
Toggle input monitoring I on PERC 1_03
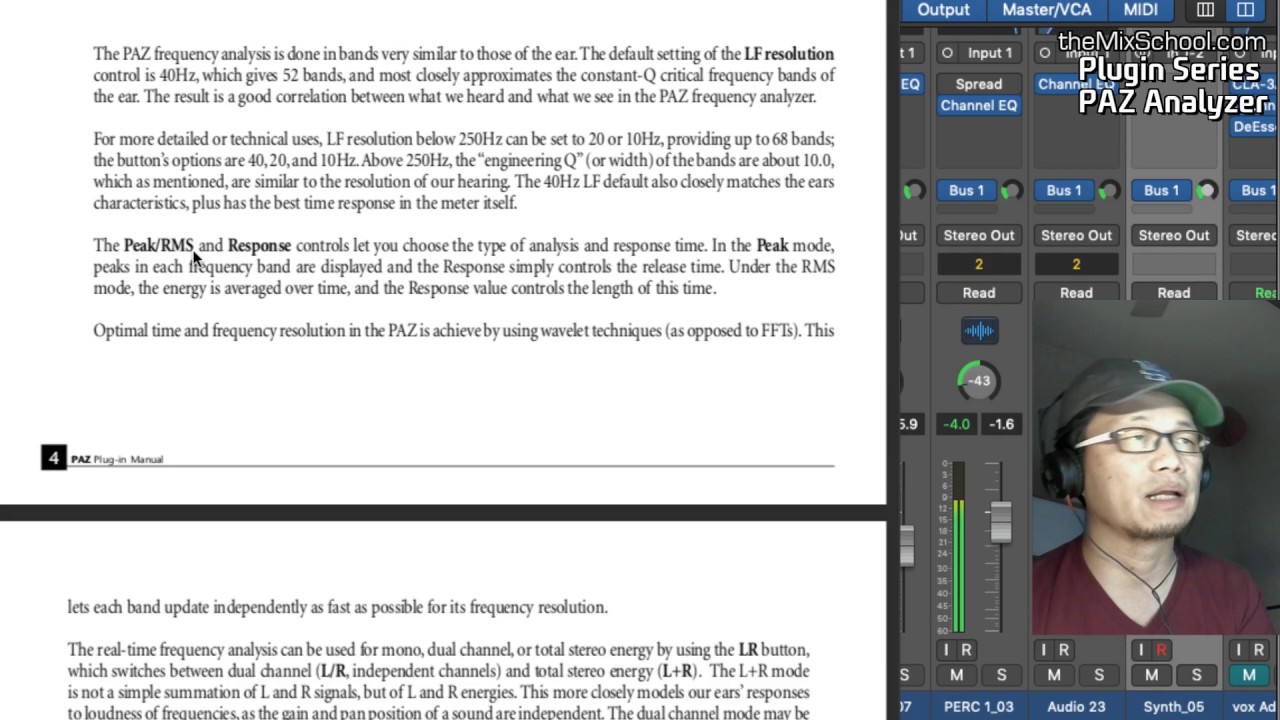coord(946,650)
